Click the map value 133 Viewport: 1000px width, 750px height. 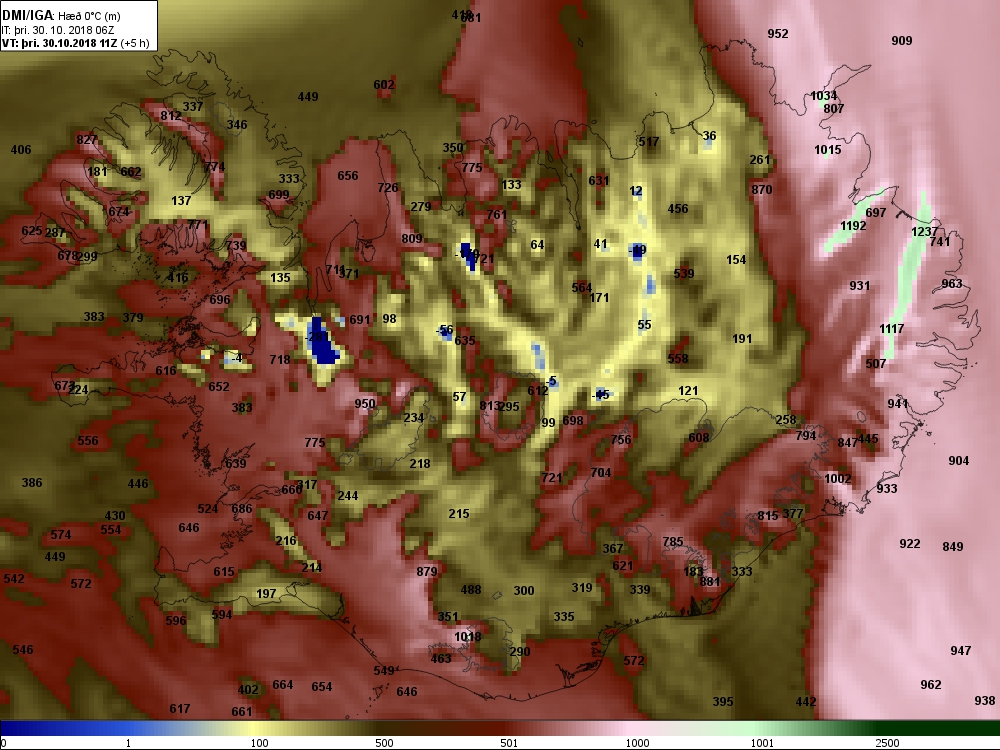tap(511, 185)
